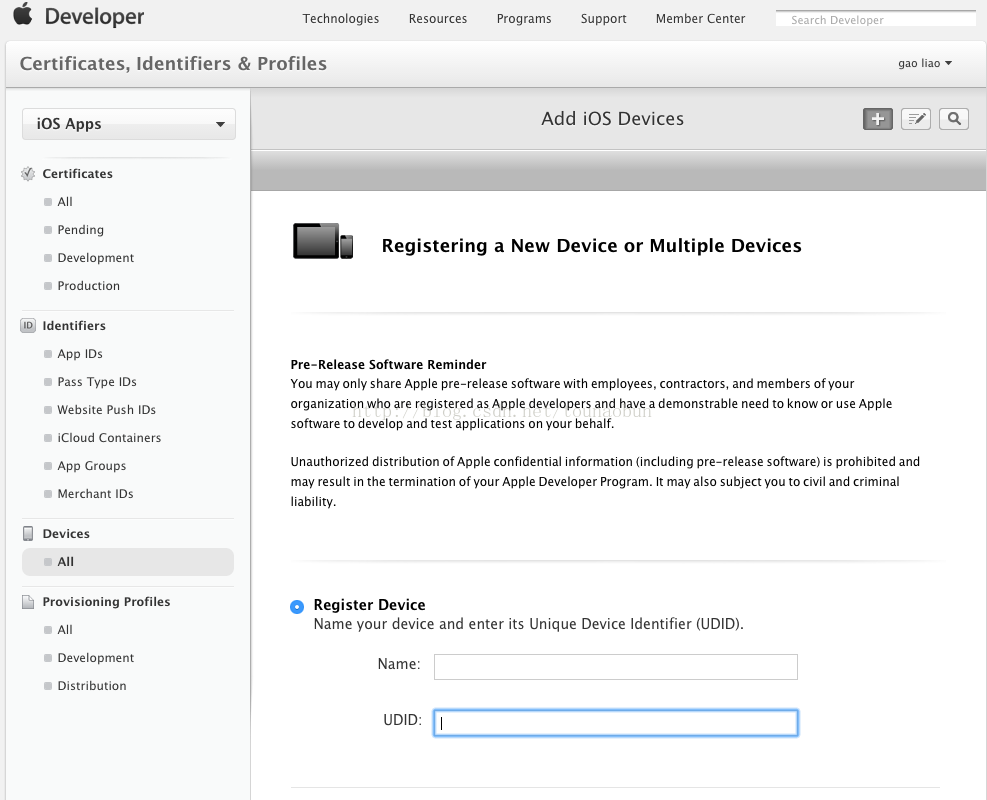987x800 pixels.
Task: Click the Identifiers ID badge icon
Action: pyautogui.click(x=28, y=325)
